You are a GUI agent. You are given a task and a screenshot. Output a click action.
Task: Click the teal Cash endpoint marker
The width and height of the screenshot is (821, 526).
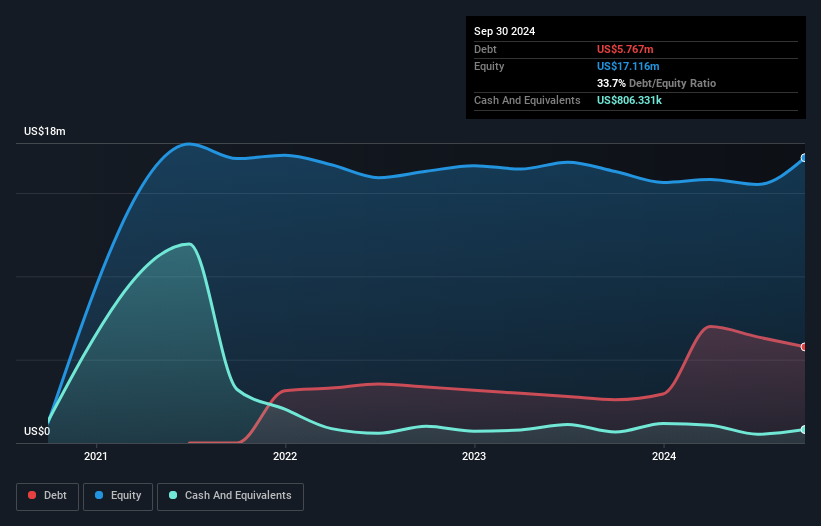804,429
